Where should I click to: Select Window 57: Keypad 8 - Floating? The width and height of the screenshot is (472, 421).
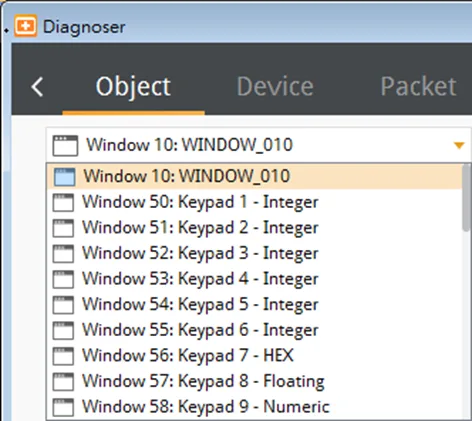click(254, 382)
